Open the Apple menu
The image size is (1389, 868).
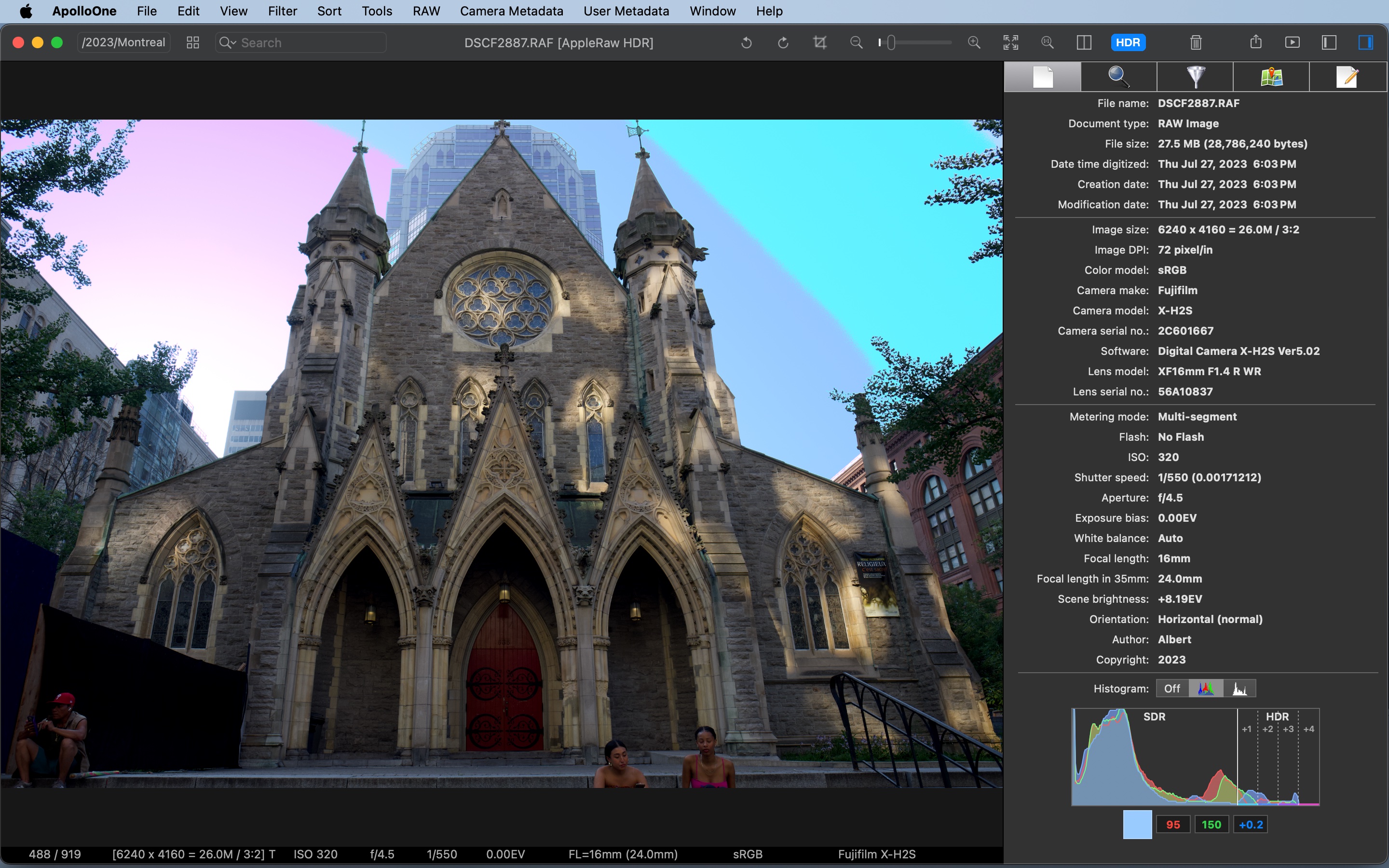(26, 11)
